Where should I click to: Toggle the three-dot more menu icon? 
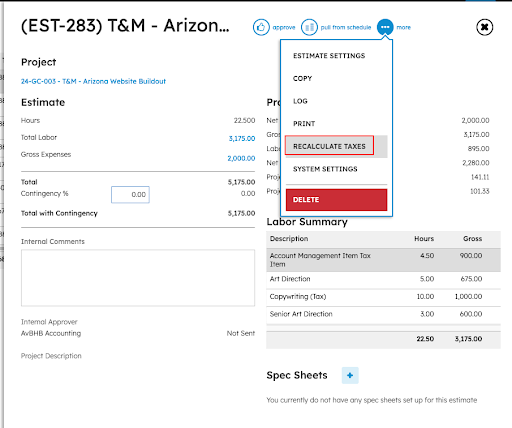pyautogui.click(x=385, y=27)
